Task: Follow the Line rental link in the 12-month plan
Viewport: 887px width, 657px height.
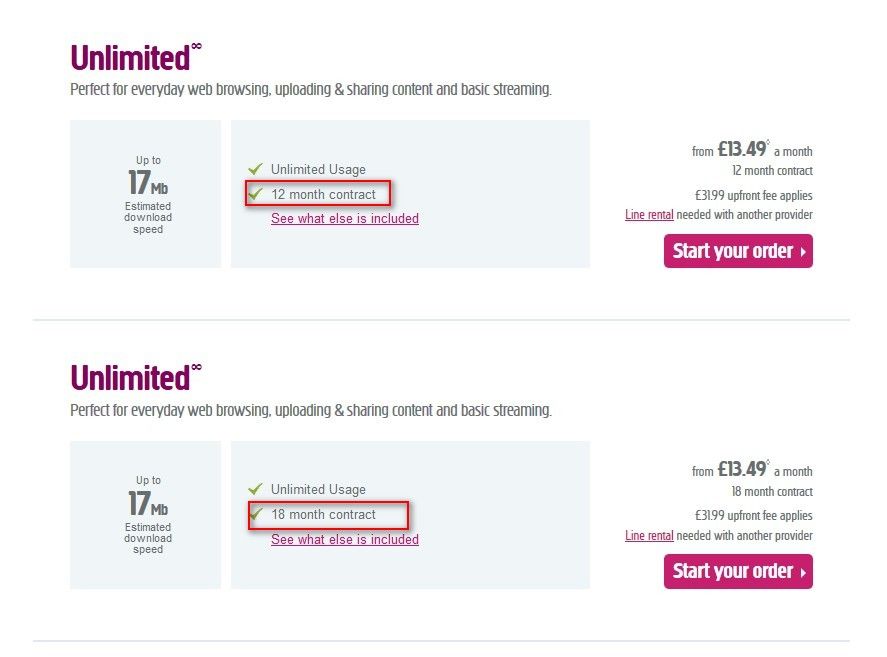Action: 649,215
